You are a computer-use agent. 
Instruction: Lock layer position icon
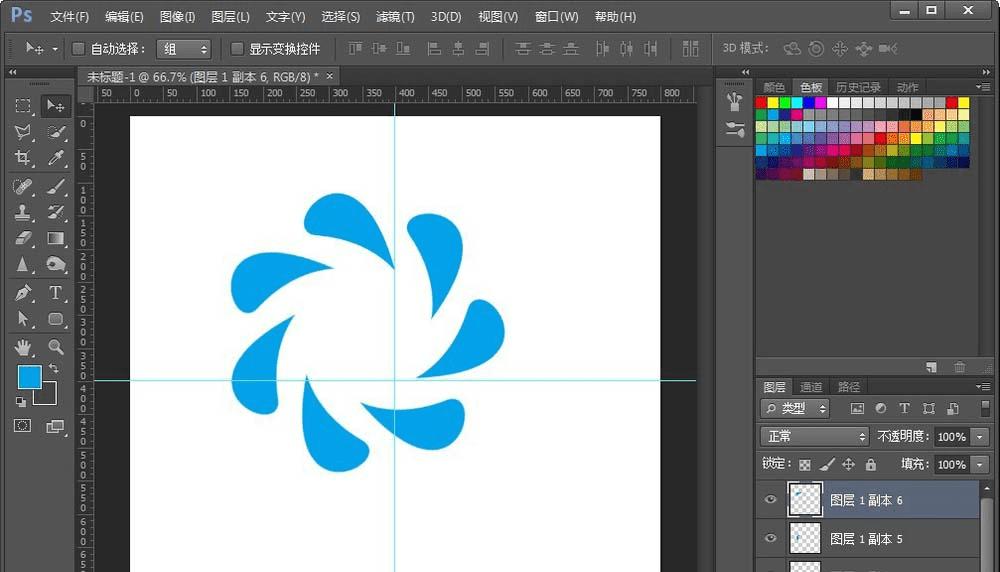tap(848, 465)
